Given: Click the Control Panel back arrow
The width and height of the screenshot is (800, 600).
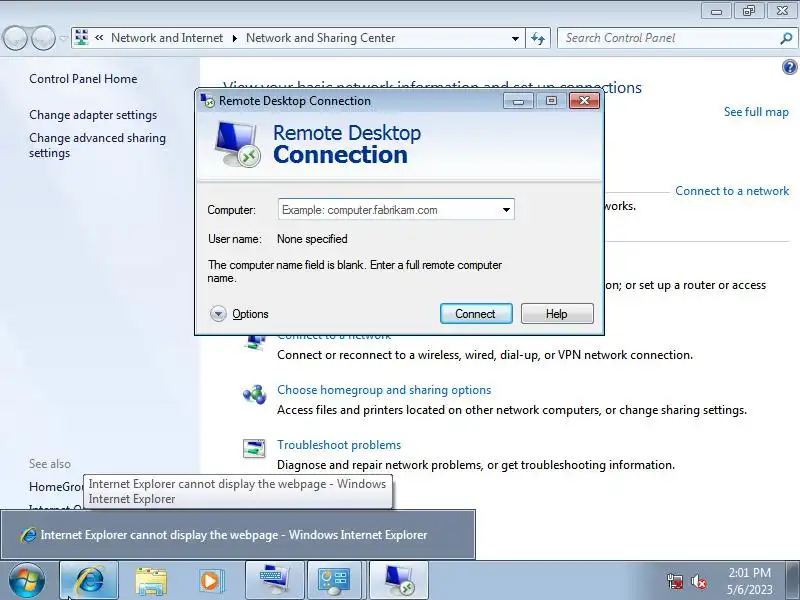Looking at the screenshot, I should 15,38.
